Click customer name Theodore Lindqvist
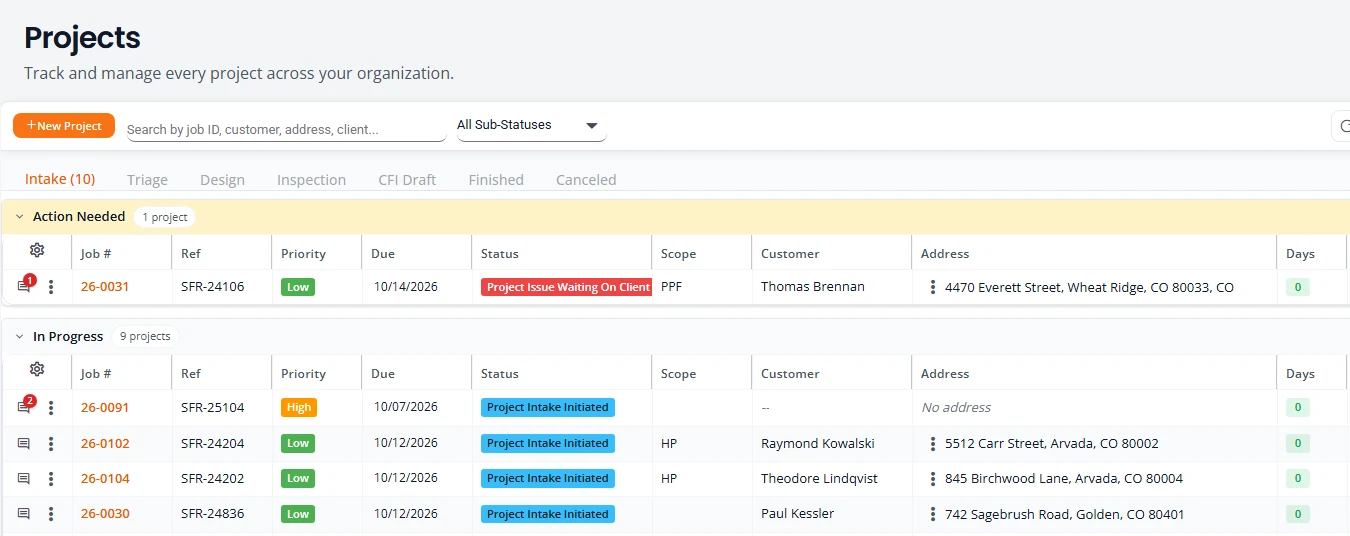 819,479
